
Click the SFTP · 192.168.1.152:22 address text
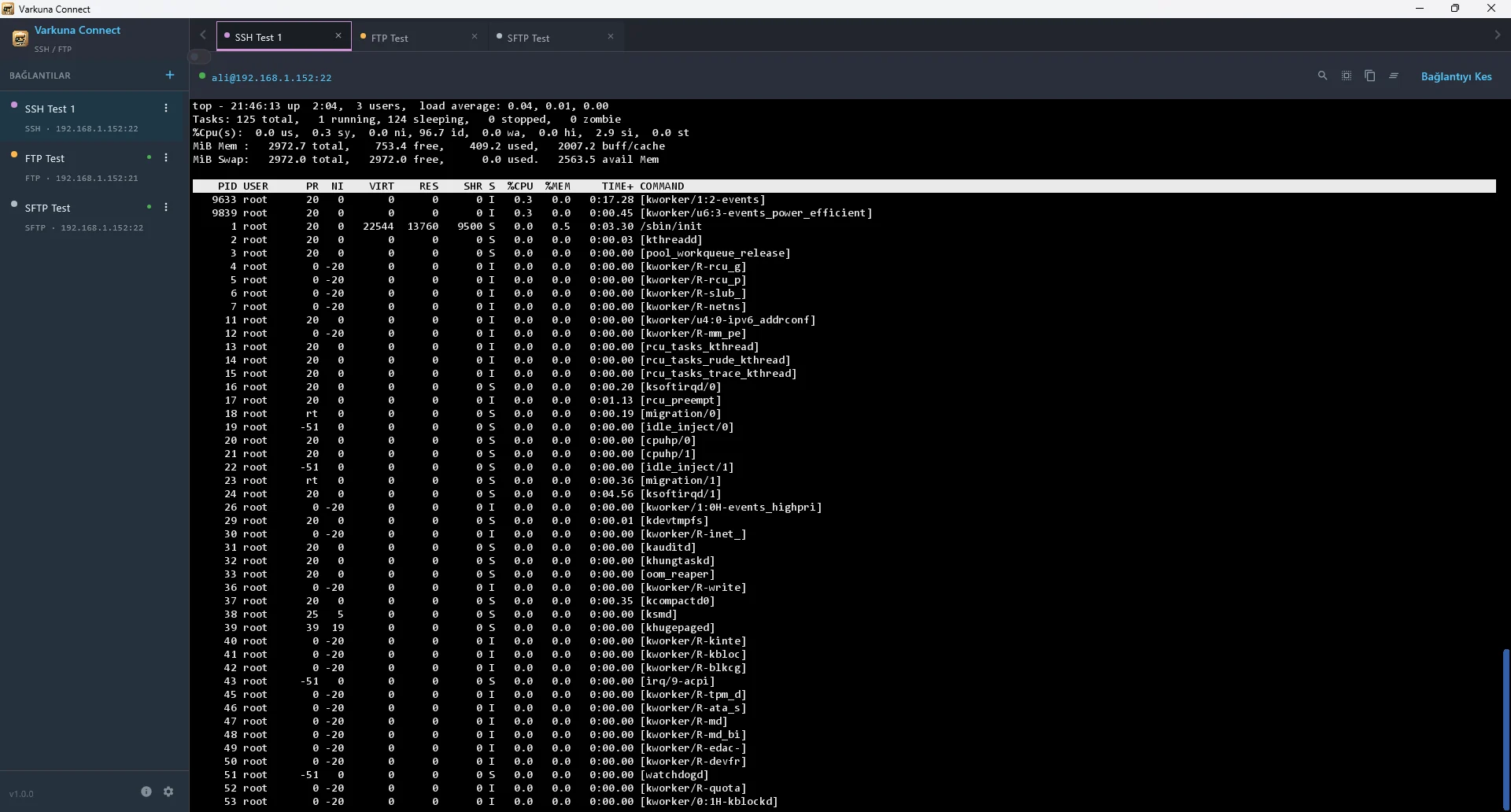[84, 227]
